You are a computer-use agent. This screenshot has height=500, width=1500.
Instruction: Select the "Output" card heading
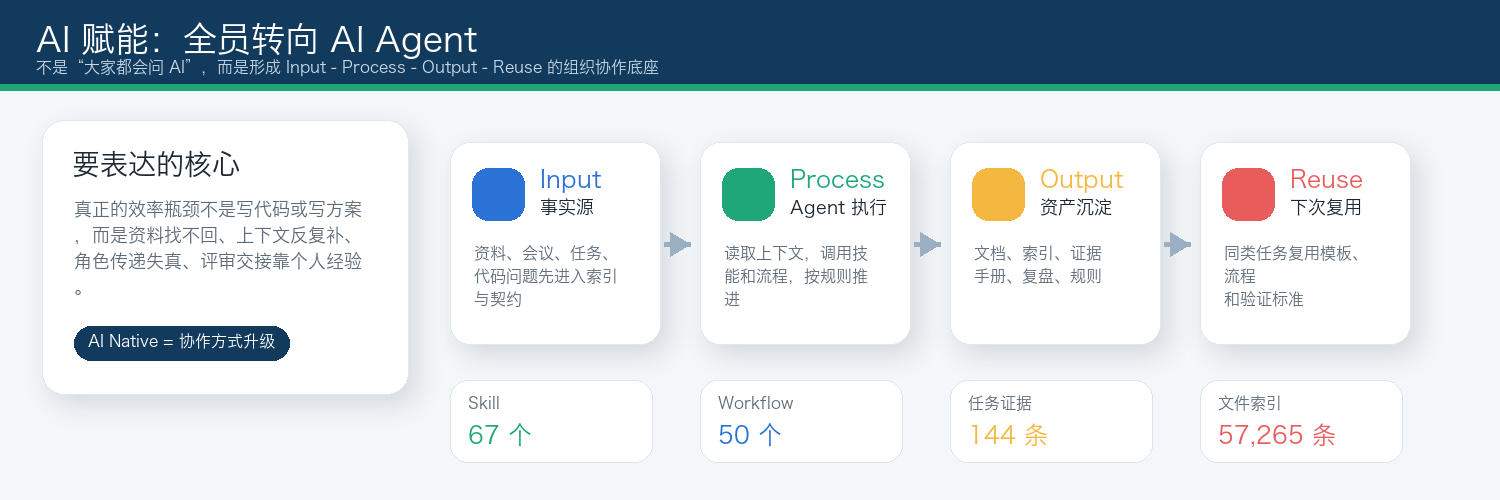pos(1081,180)
